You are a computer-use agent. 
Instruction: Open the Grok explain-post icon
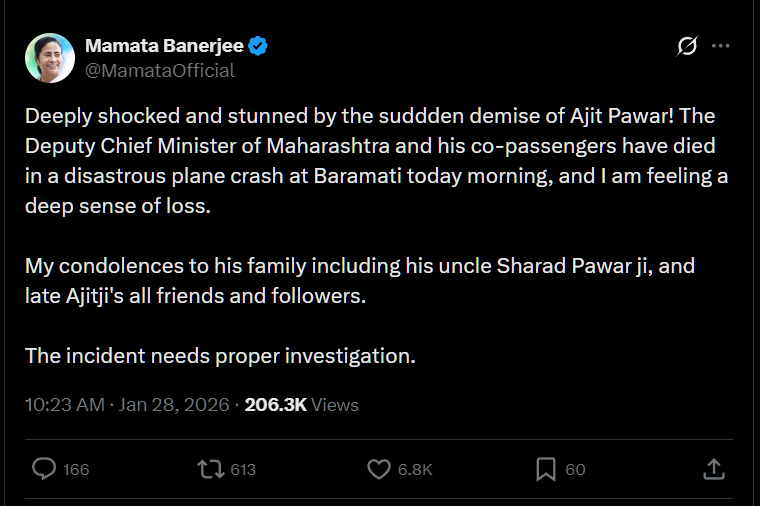[x=687, y=46]
